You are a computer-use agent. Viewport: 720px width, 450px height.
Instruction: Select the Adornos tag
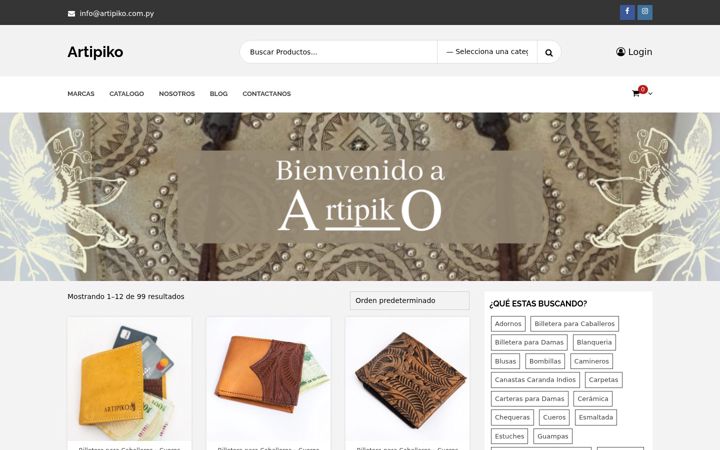coord(508,324)
